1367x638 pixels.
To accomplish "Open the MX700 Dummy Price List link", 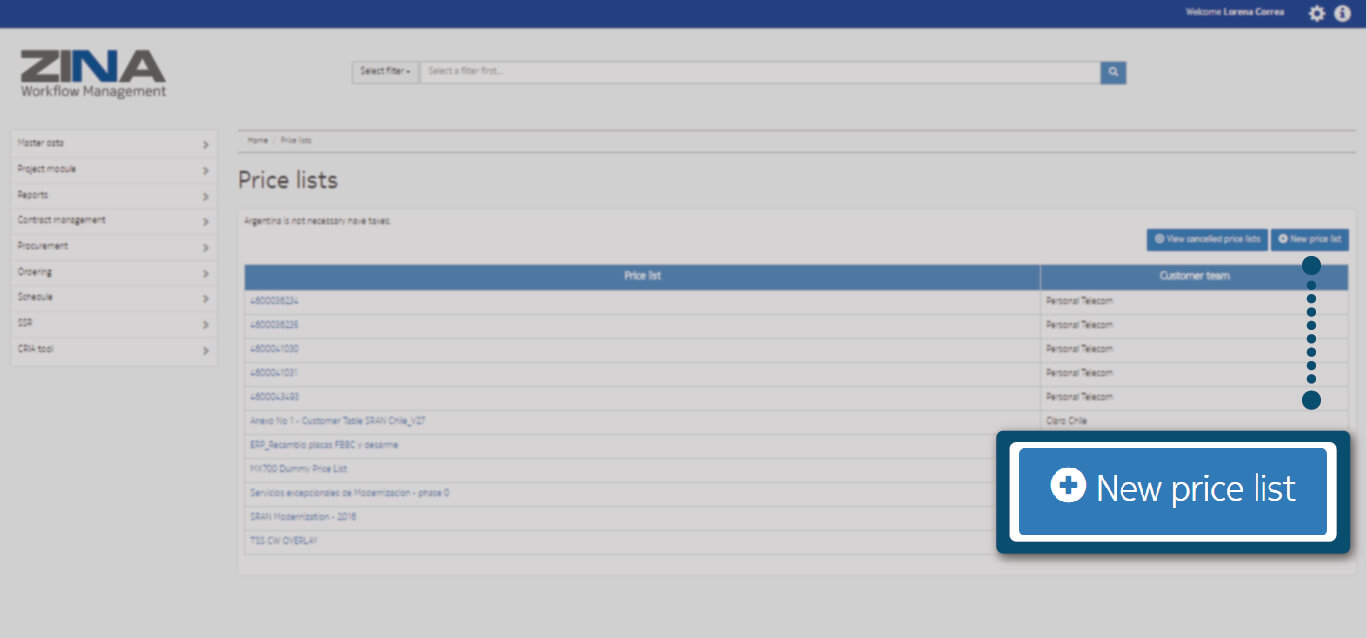I will click(298, 469).
